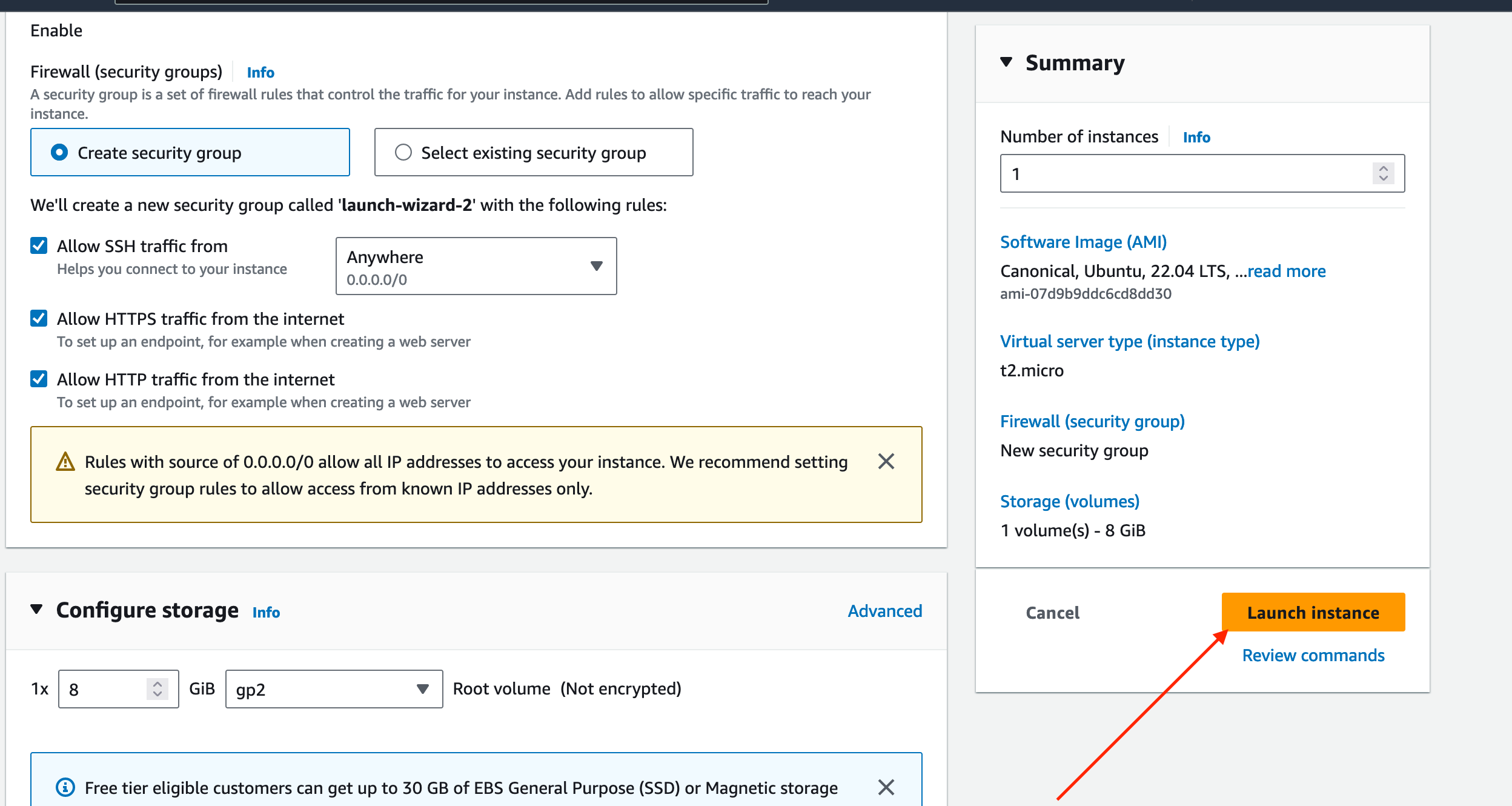The image size is (1512, 806).
Task: Click the storage size stepper arrows
Action: 157,689
